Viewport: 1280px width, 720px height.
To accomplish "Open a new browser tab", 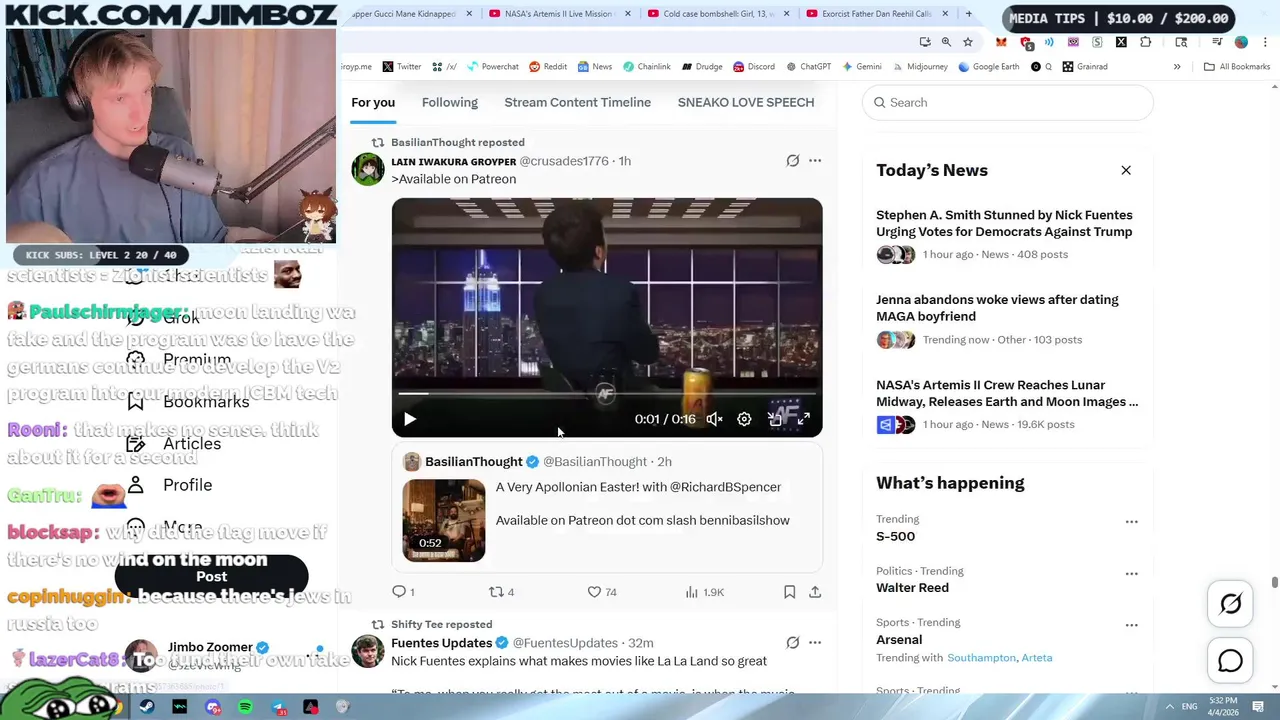I will pos(968,14).
